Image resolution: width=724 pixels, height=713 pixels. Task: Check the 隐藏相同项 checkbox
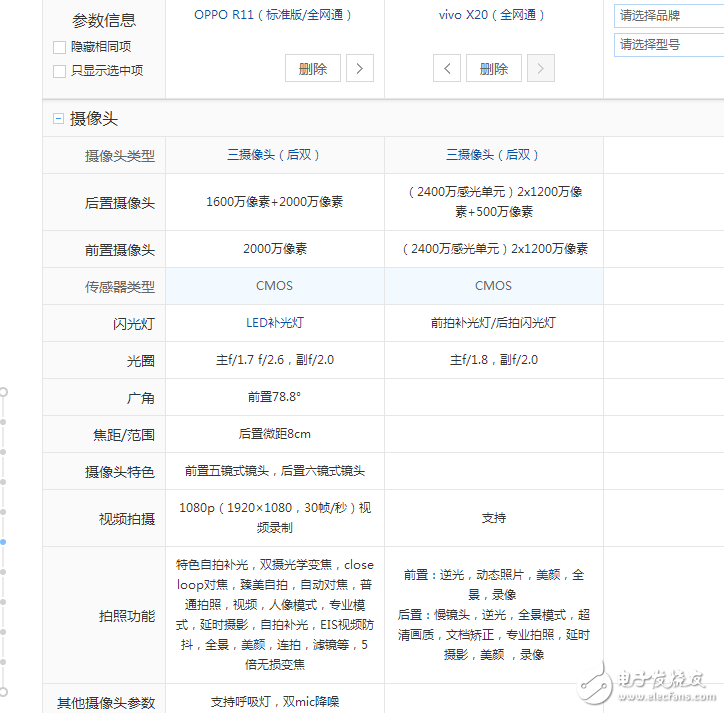pos(60,47)
